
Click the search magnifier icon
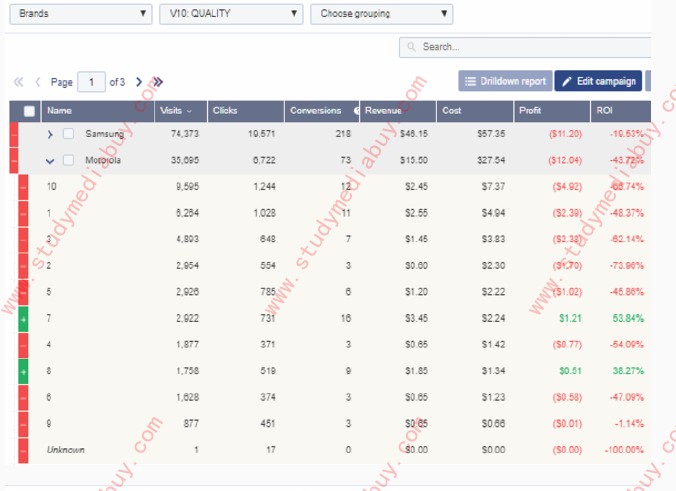coord(411,47)
